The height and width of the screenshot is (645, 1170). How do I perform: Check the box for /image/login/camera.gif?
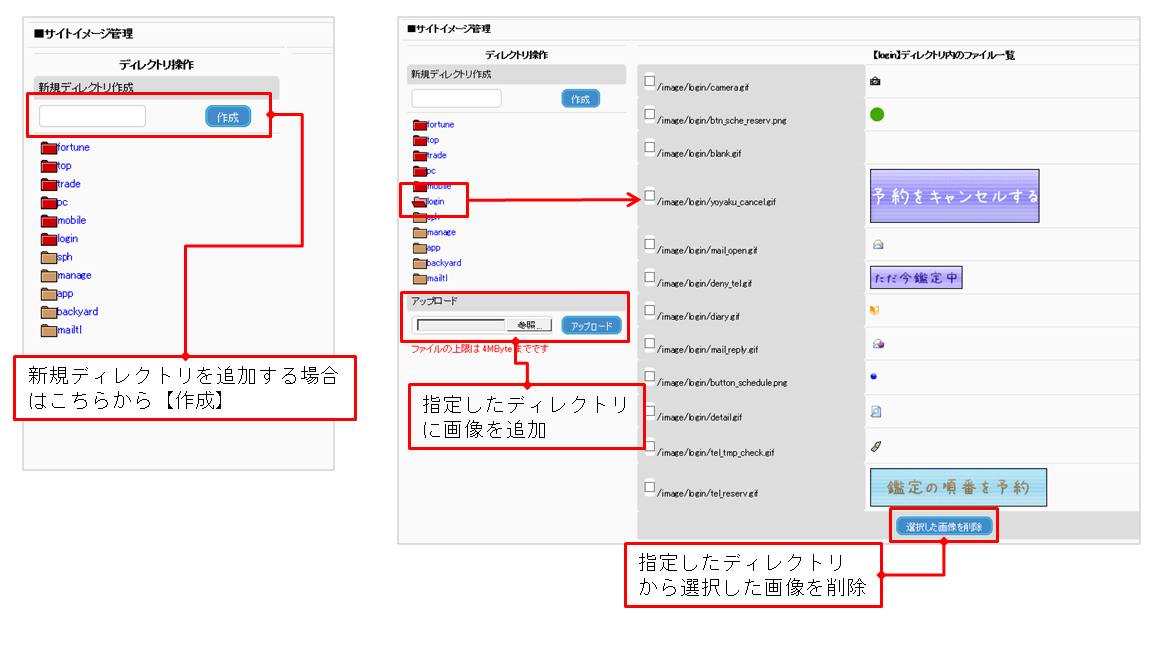point(650,80)
